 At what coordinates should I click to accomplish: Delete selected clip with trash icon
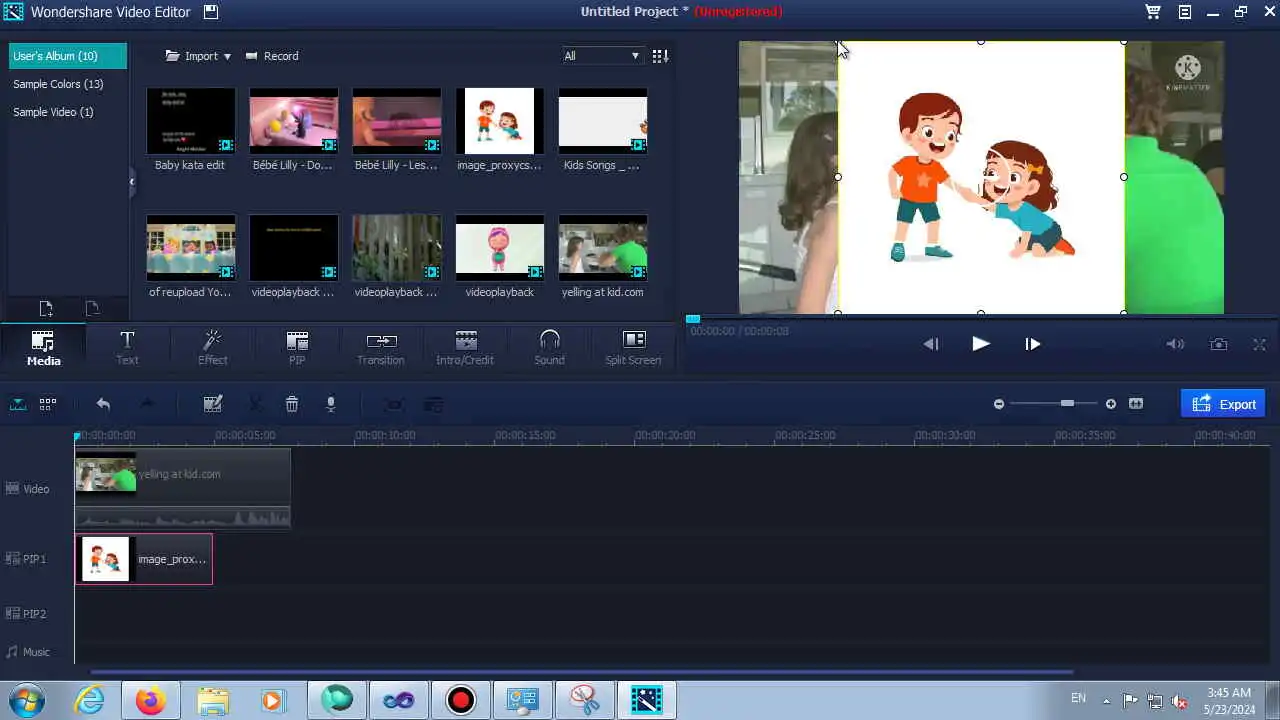point(292,404)
